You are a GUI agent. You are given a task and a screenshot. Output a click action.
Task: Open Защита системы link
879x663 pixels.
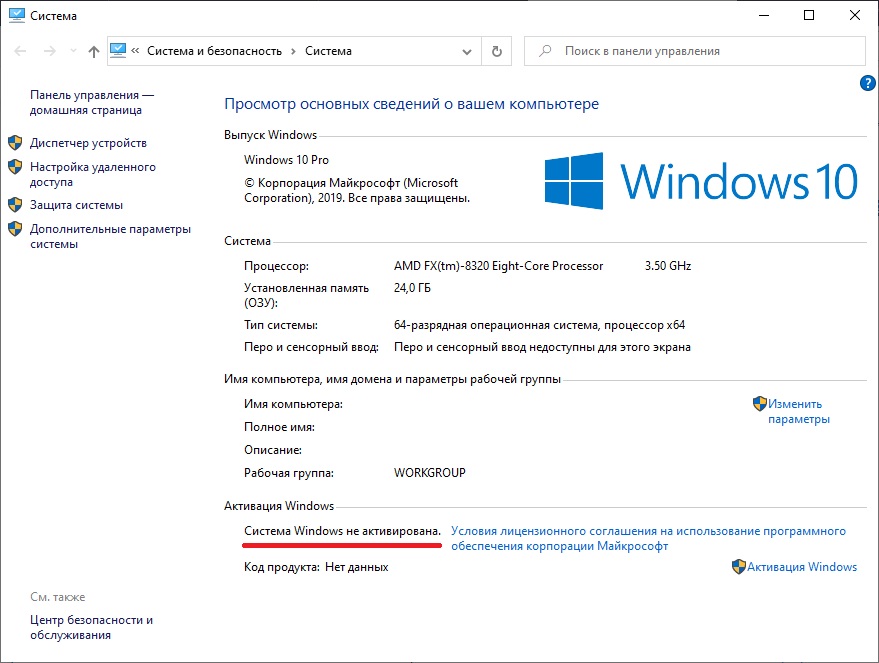[76, 205]
